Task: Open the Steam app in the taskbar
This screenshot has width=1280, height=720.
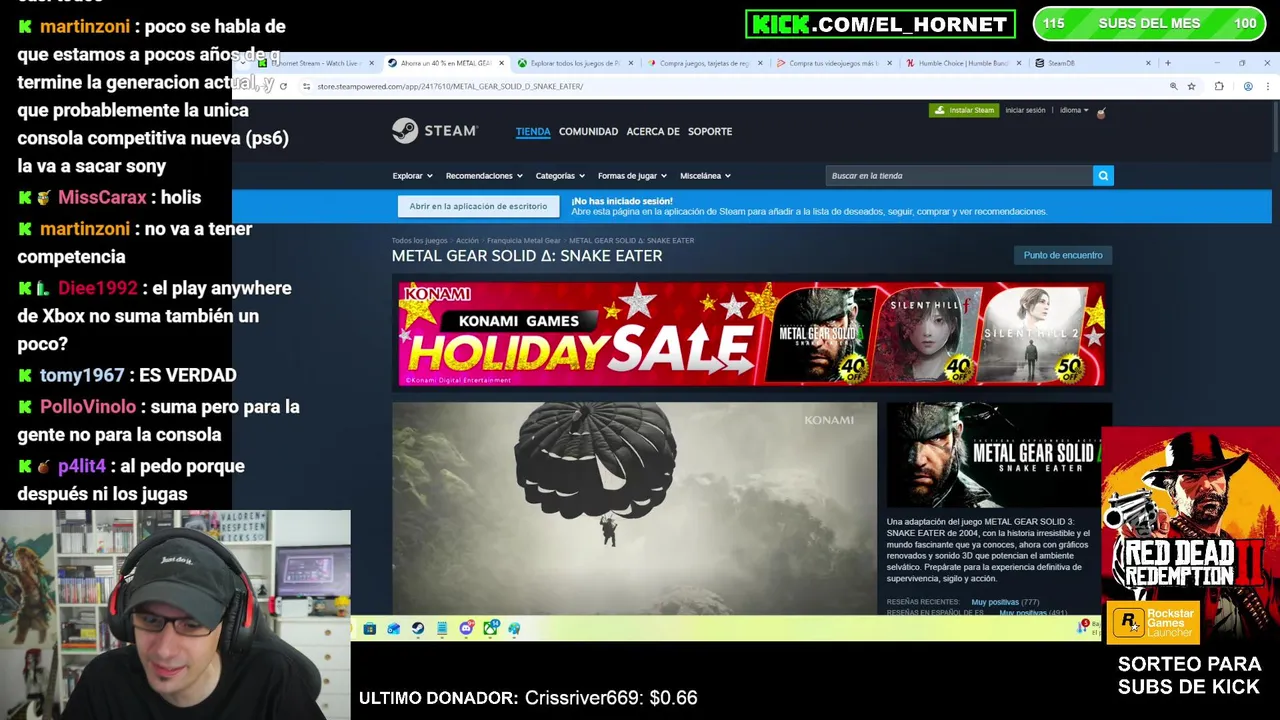Action: coord(418,628)
